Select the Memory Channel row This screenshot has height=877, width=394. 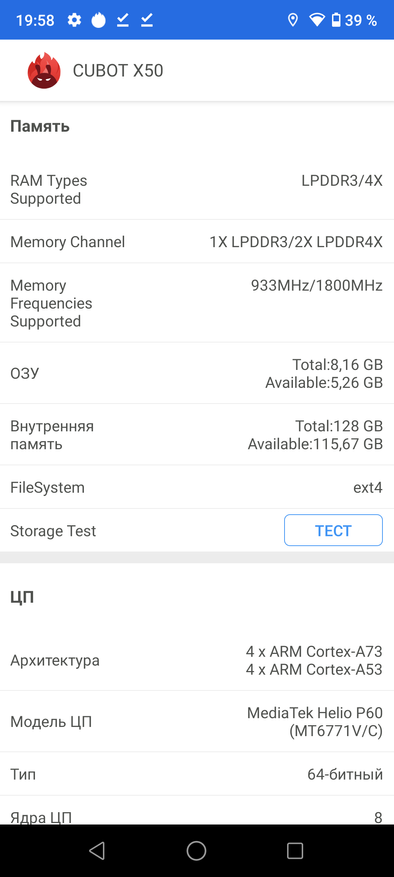pyautogui.click(x=197, y=242)
